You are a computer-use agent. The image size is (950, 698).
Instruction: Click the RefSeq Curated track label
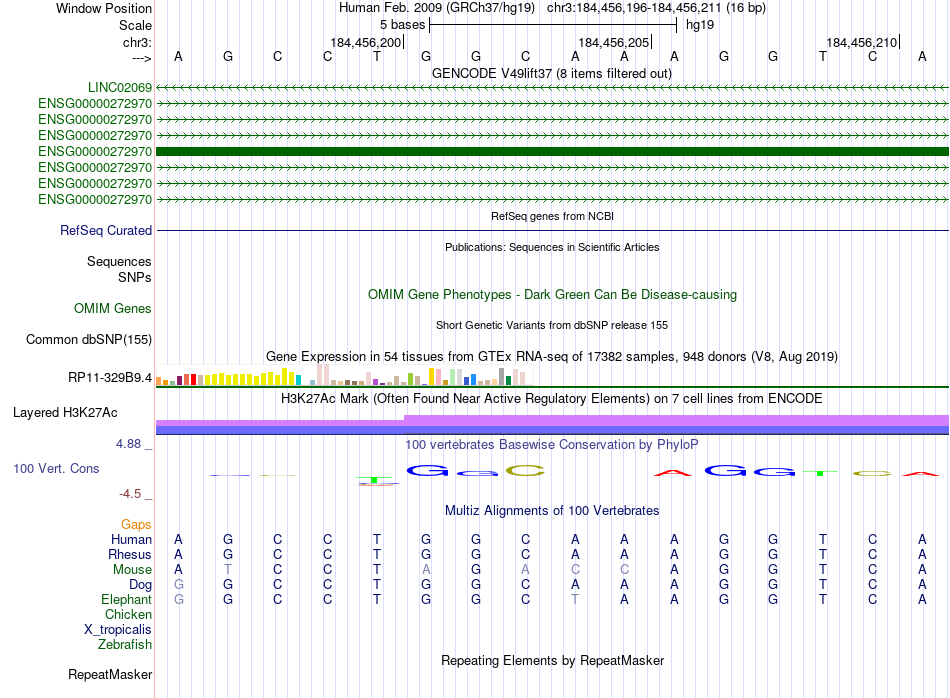tap(106, 230)
